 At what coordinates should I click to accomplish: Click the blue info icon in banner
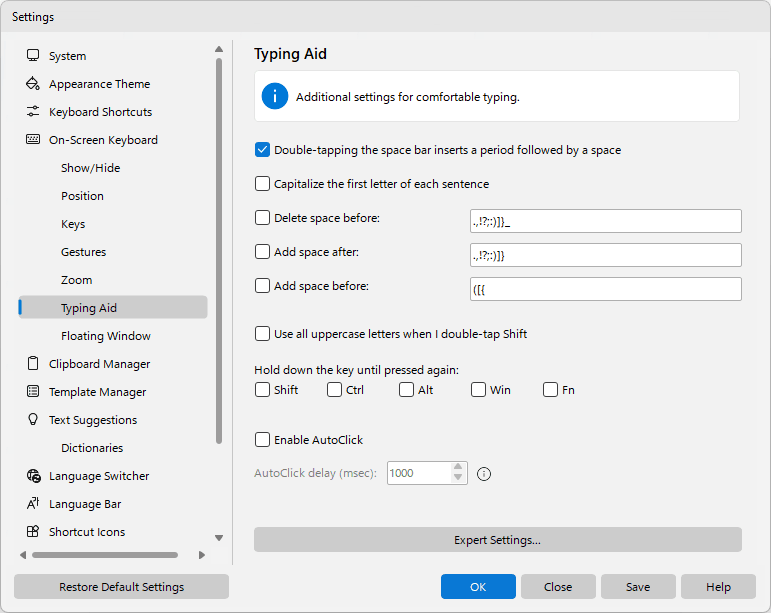(275, 96)
